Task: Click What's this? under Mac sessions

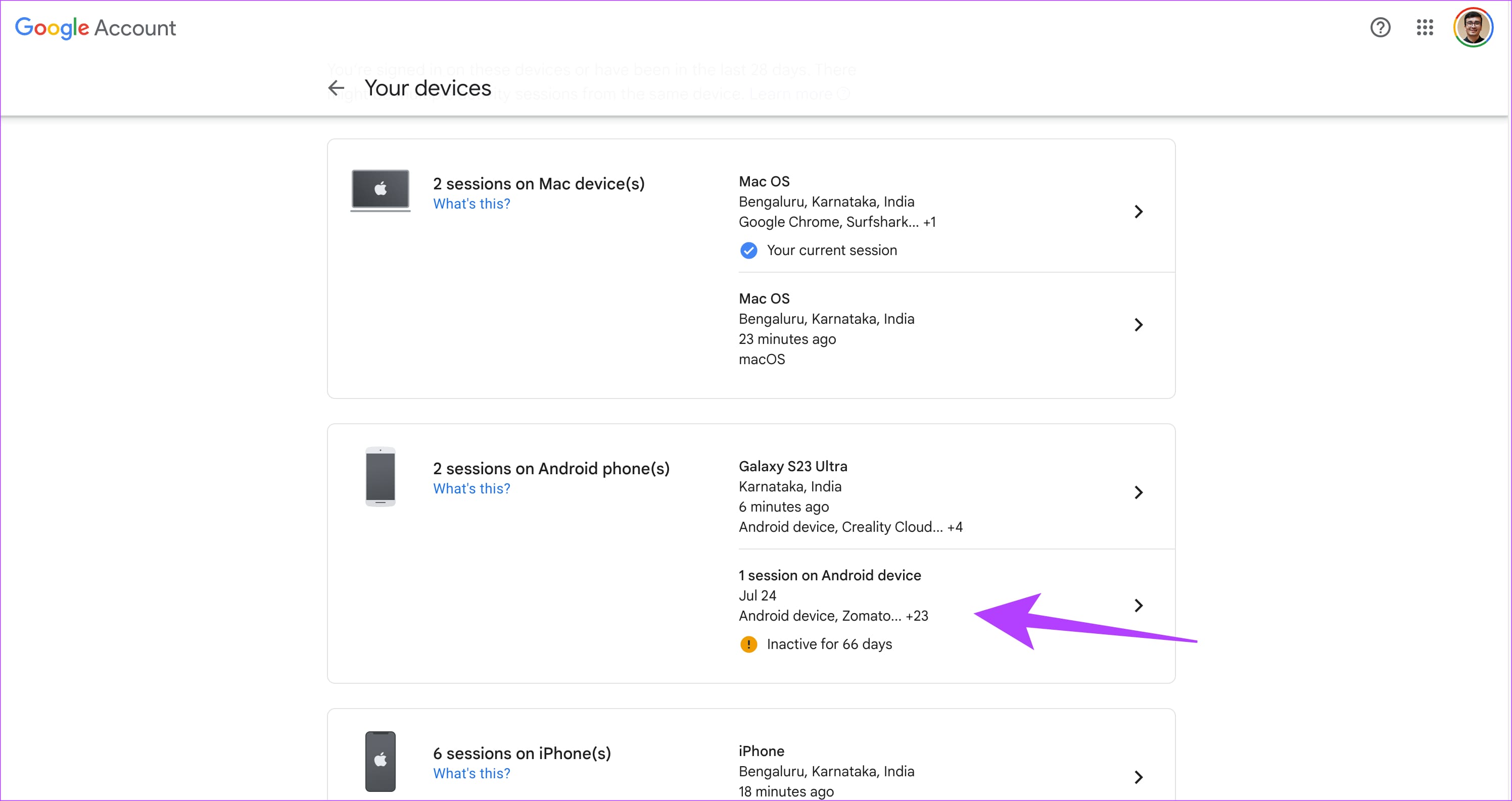Action: (x=471, y=204)
